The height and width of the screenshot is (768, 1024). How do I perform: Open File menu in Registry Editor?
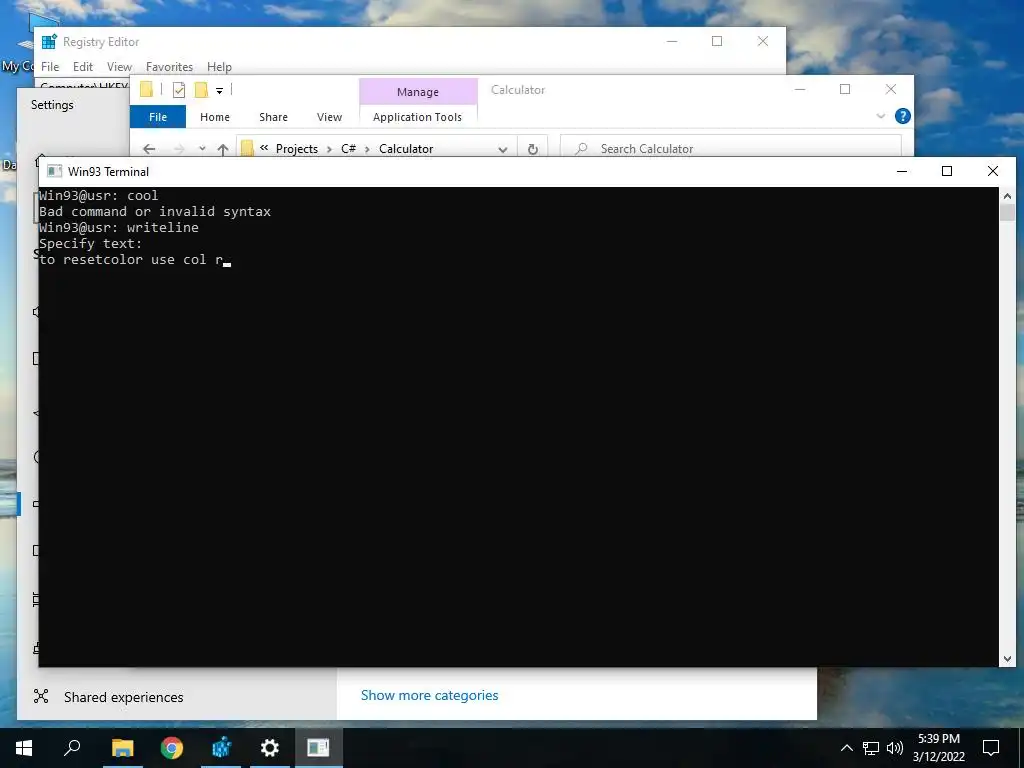[50, 67]
